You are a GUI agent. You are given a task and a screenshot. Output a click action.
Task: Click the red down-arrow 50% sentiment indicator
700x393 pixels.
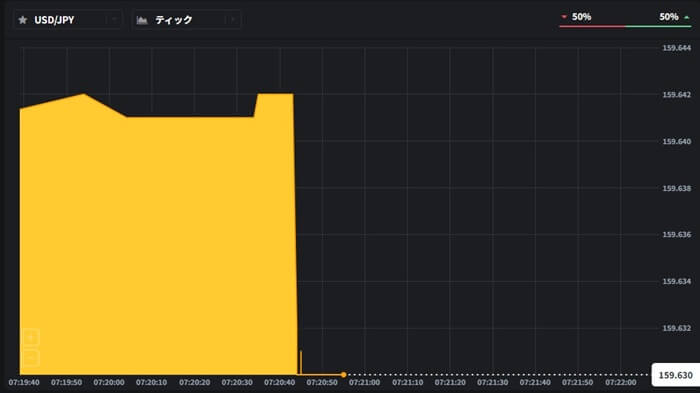click(x=576, y=17)
